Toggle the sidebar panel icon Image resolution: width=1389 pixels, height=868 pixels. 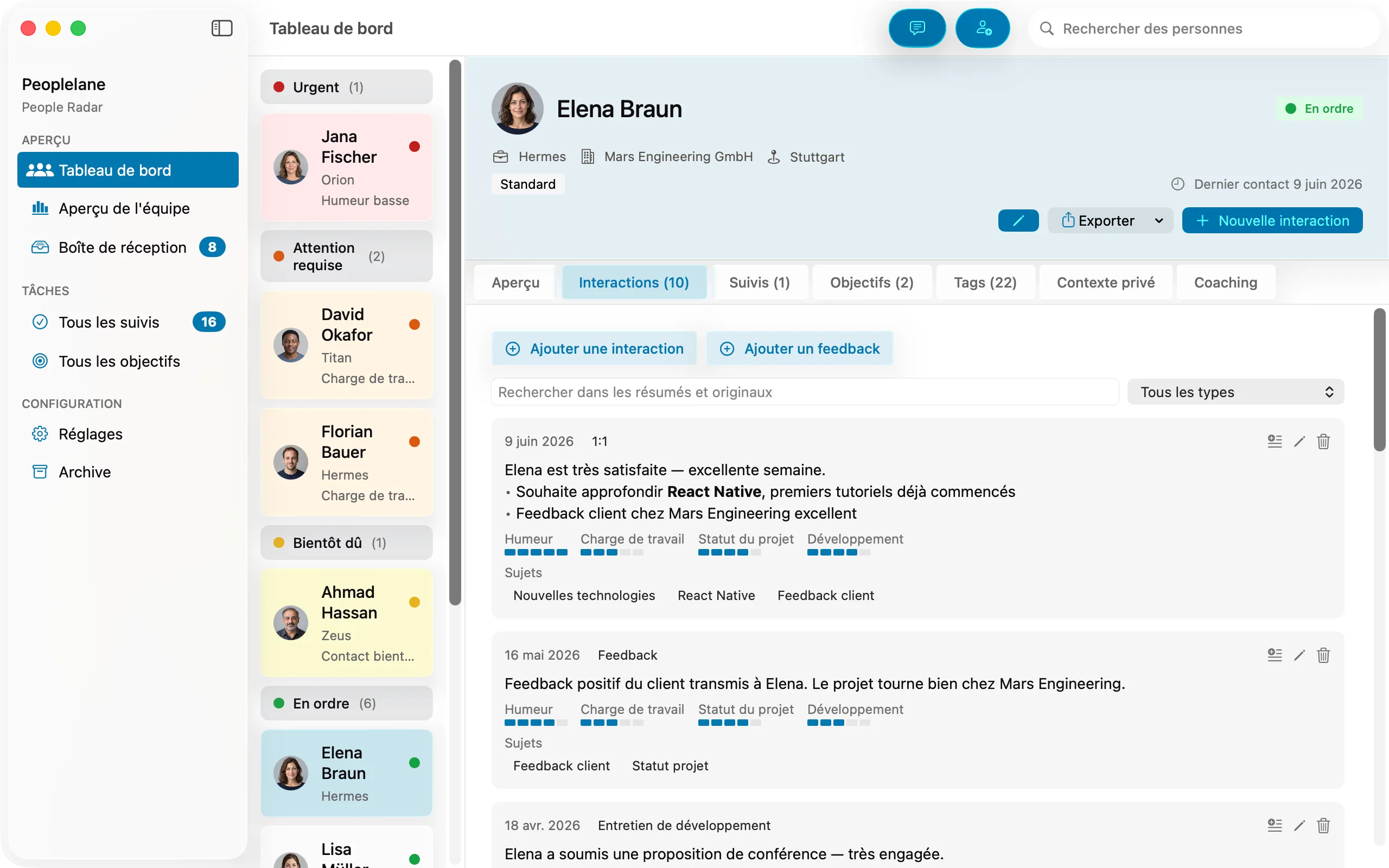pyautogui.click(x=221, y=28)
